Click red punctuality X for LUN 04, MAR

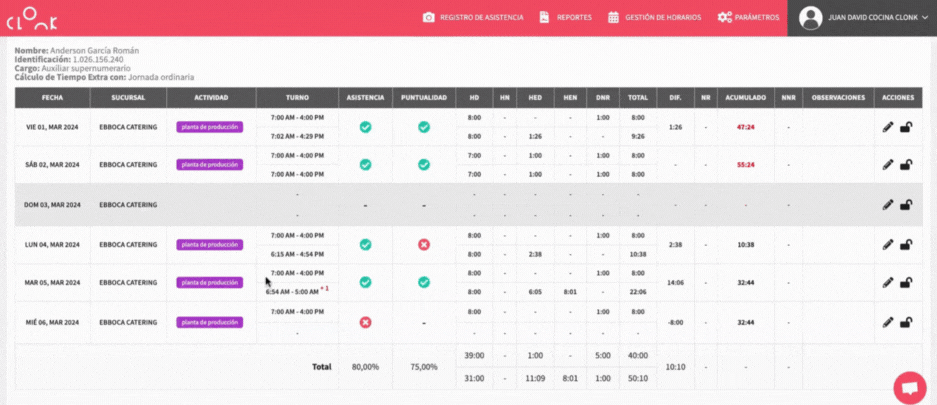click(424, 244)
